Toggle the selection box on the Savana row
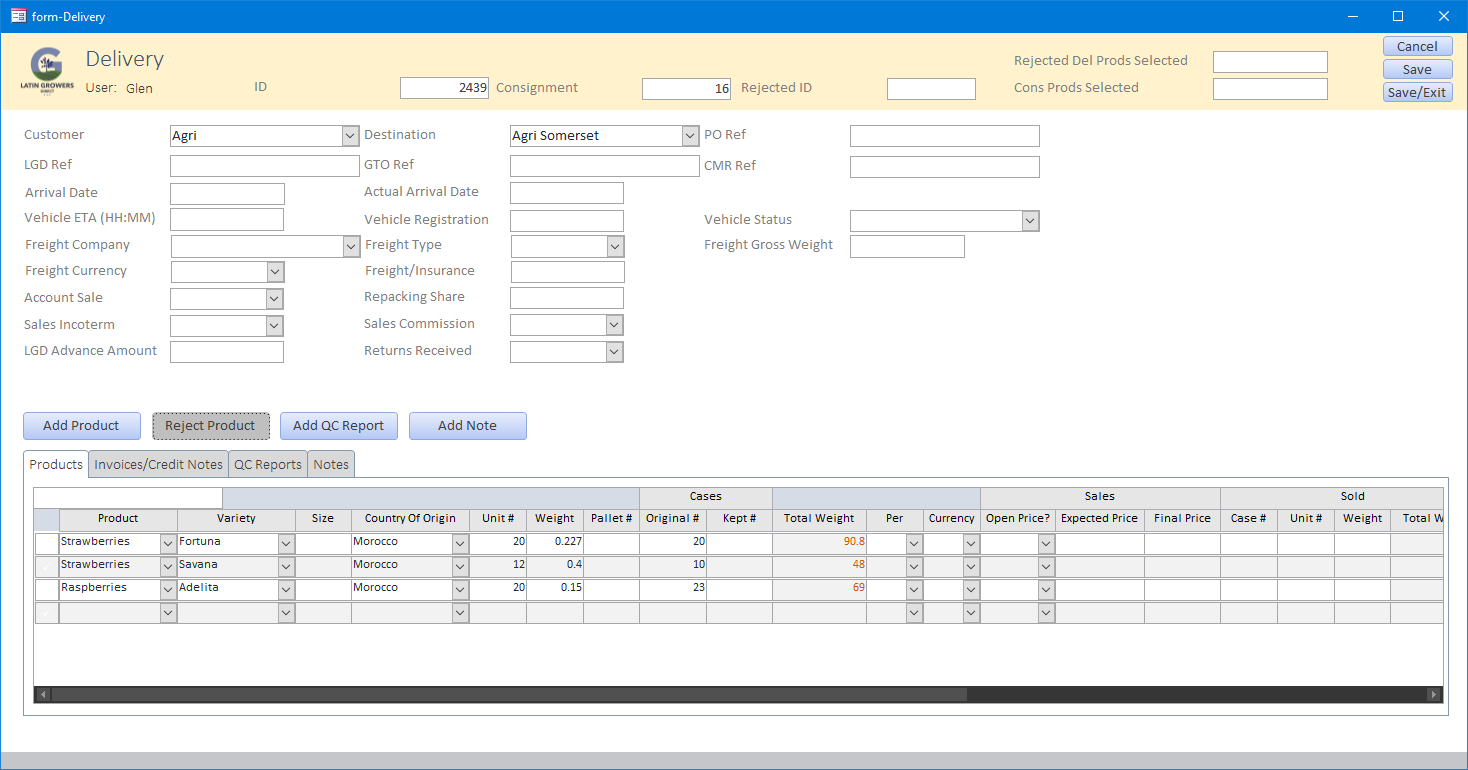Screen dimensions: 1468x770 46,566
